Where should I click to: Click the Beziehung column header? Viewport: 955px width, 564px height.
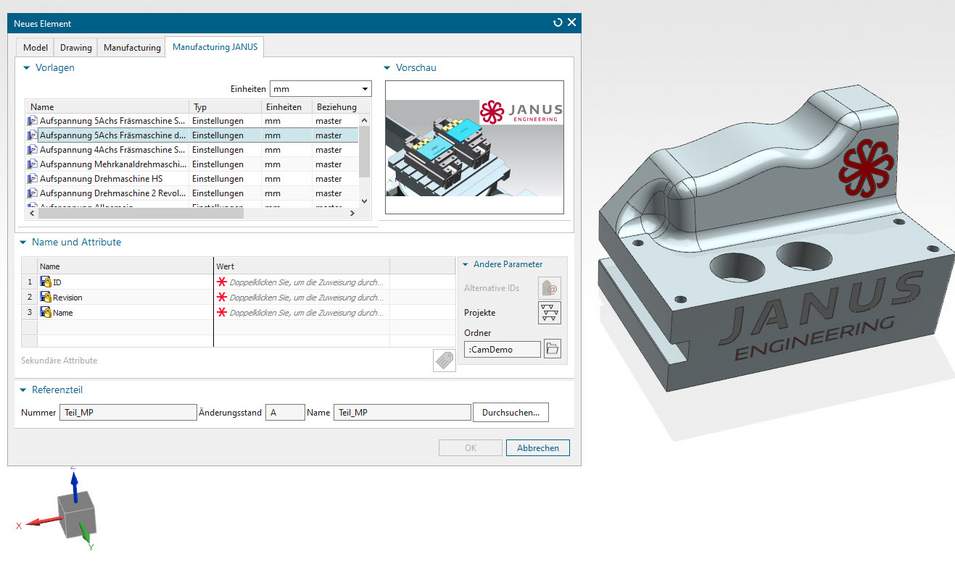click(336, 107)
